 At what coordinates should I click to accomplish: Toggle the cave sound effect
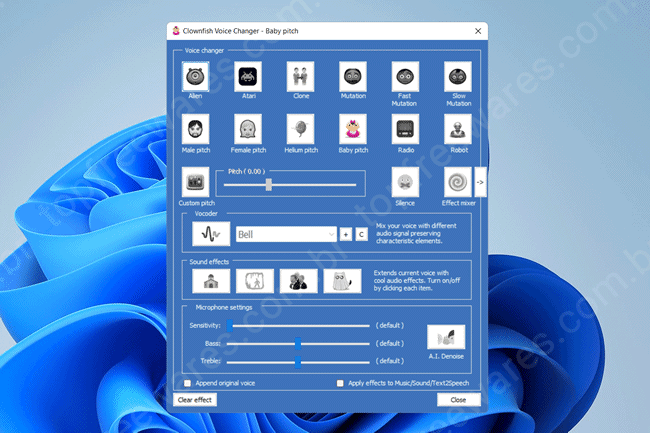tap(255, 281)
